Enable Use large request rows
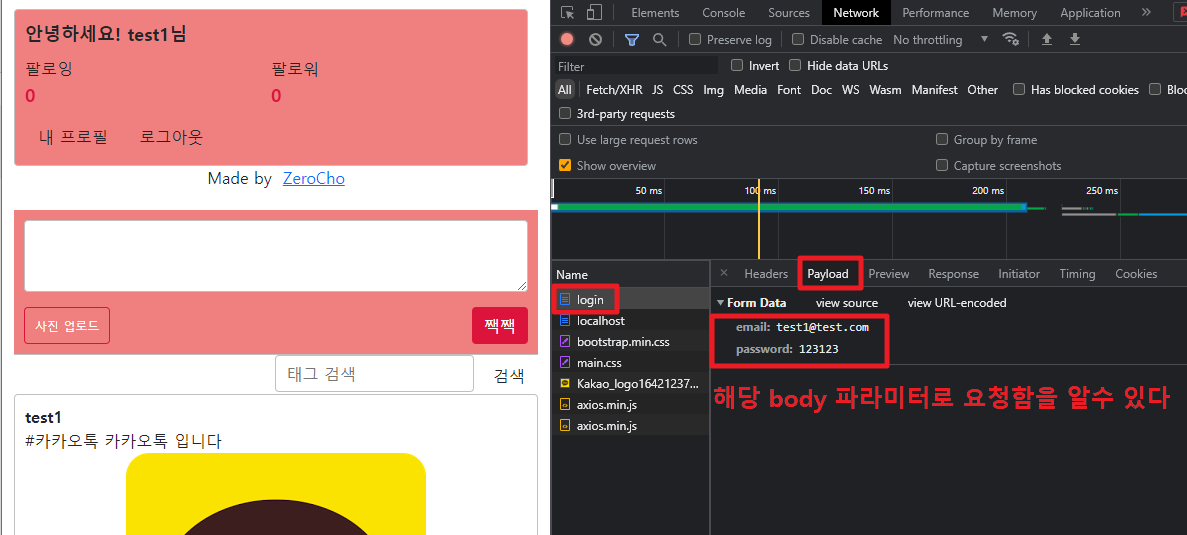The width and height of the screenshot is (1187, 535). 565,139
